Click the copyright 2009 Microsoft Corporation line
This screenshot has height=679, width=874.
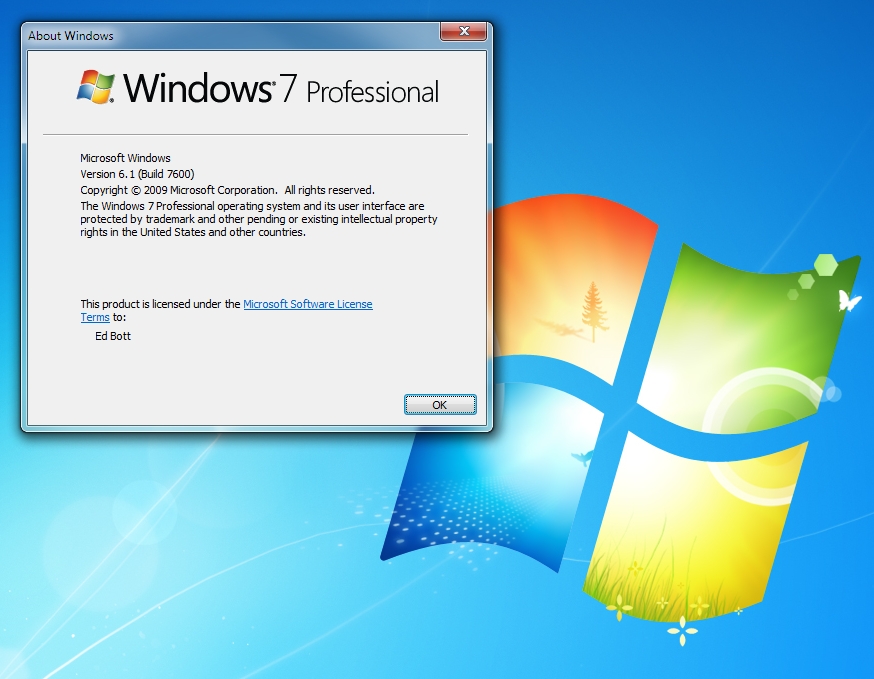[x=227, y=190]
